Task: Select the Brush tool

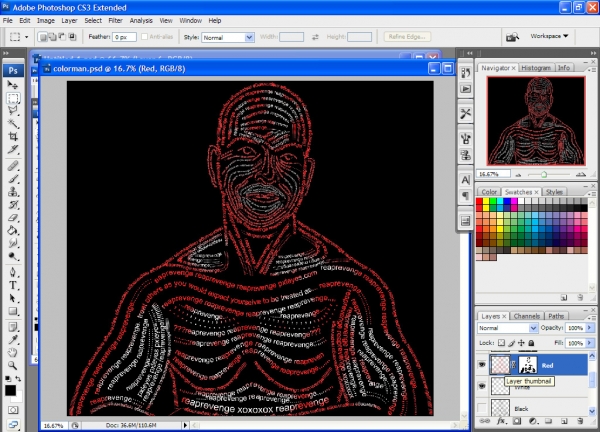Action: click(x=13, y=179)
